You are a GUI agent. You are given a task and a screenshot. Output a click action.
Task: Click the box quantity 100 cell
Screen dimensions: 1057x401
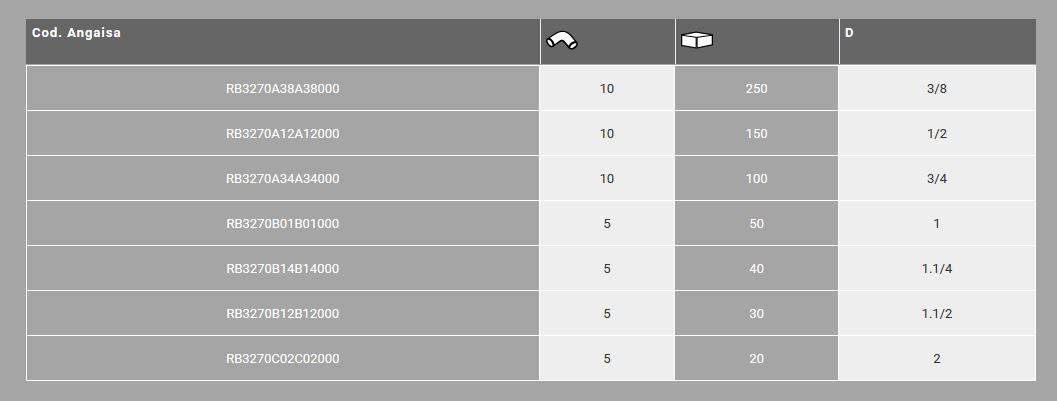pyautogui.click(x=757, y=179)
